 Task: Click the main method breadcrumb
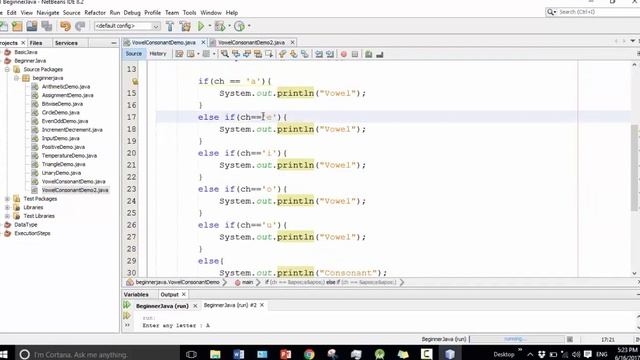pyautogui.click(x=247, y=282)
